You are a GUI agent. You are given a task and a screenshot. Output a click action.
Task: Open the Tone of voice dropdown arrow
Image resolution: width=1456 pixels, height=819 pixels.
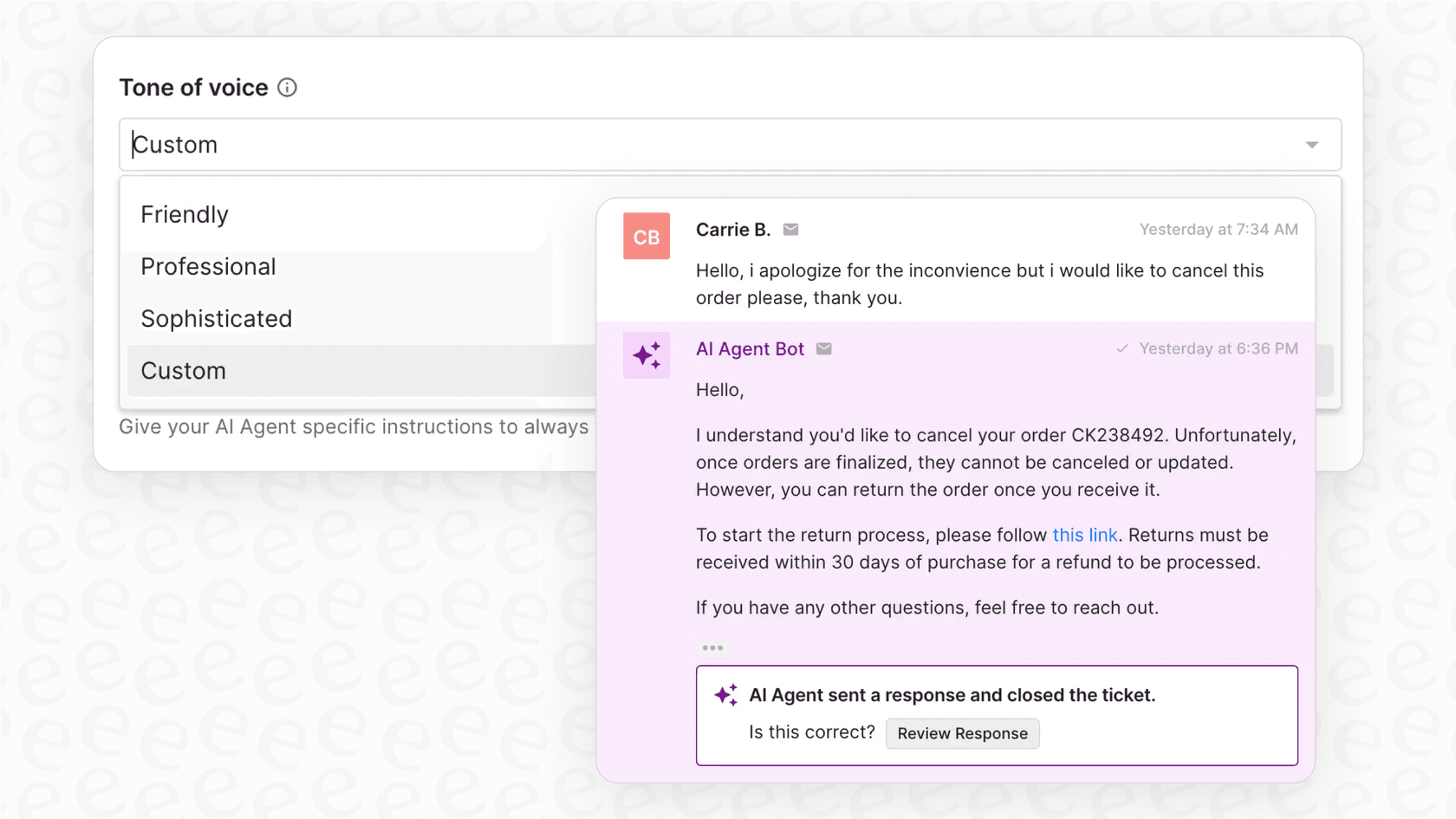1311,144
